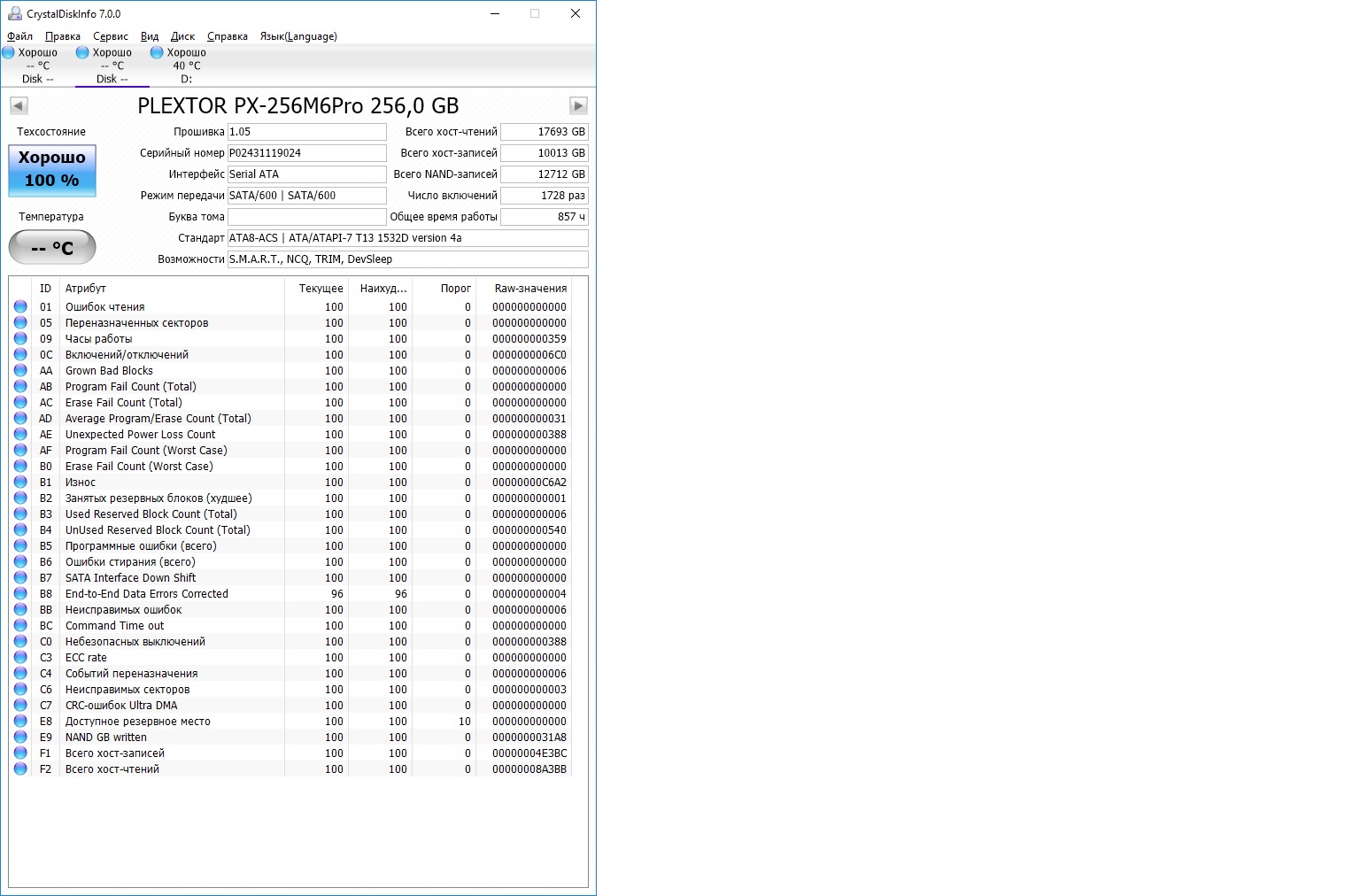This screenshot has height=896, width=1360.
Task: Show the next disk with the right arrow
Action: (x=578, y=106)
